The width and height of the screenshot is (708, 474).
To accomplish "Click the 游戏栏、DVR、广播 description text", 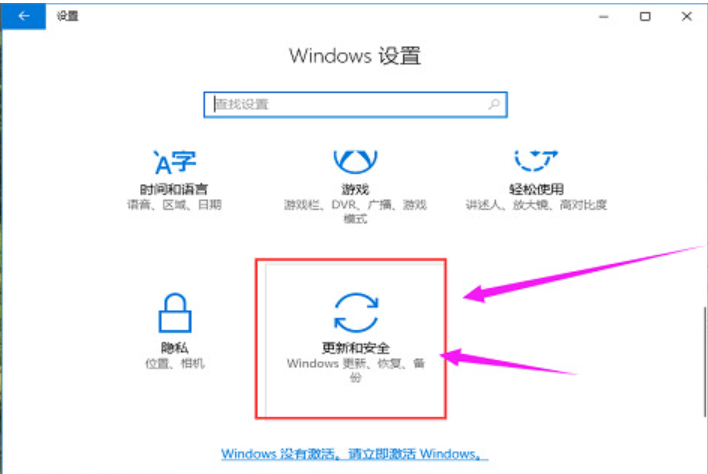I will (355, 212).
